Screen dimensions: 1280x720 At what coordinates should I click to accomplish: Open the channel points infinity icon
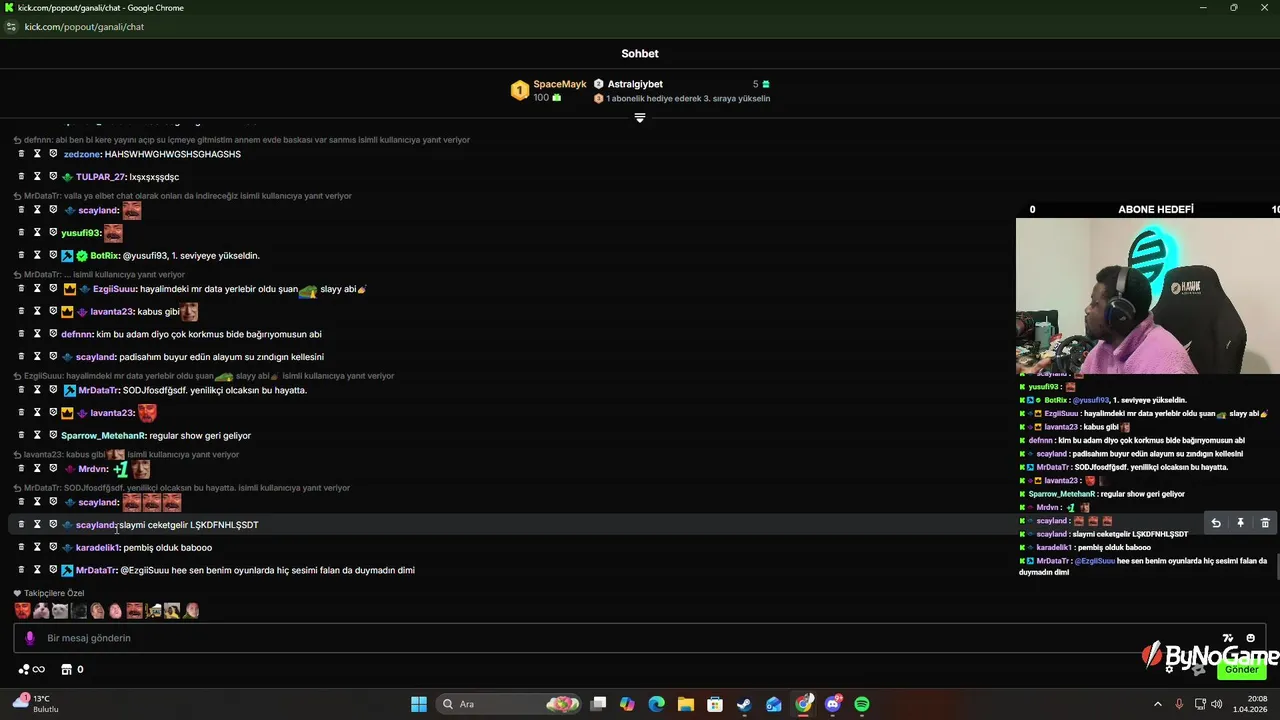[32, 669]
